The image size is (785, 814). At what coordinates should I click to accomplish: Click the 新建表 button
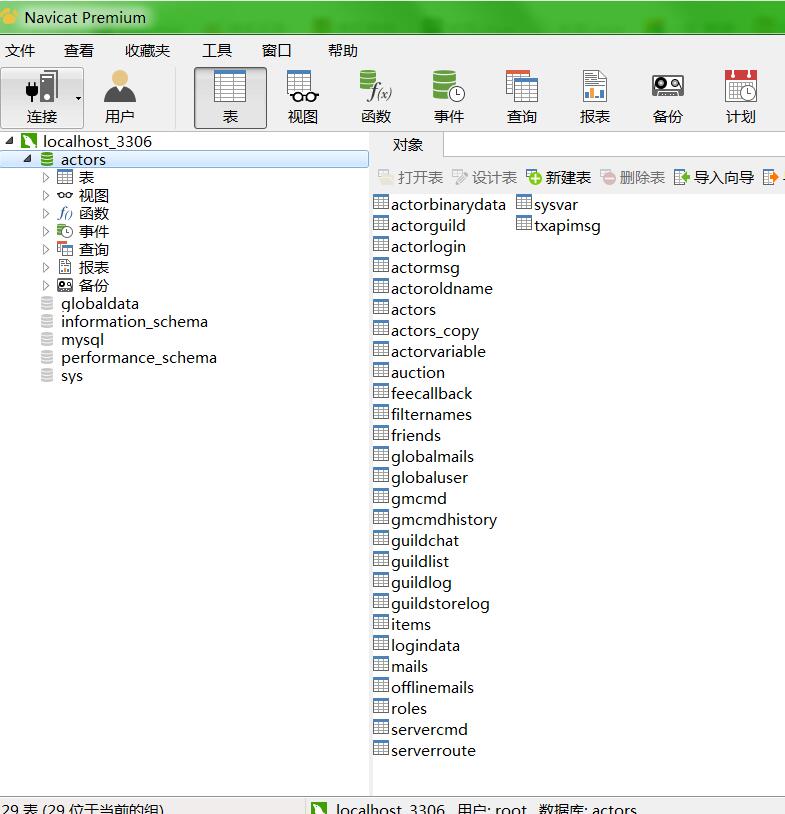559,177
